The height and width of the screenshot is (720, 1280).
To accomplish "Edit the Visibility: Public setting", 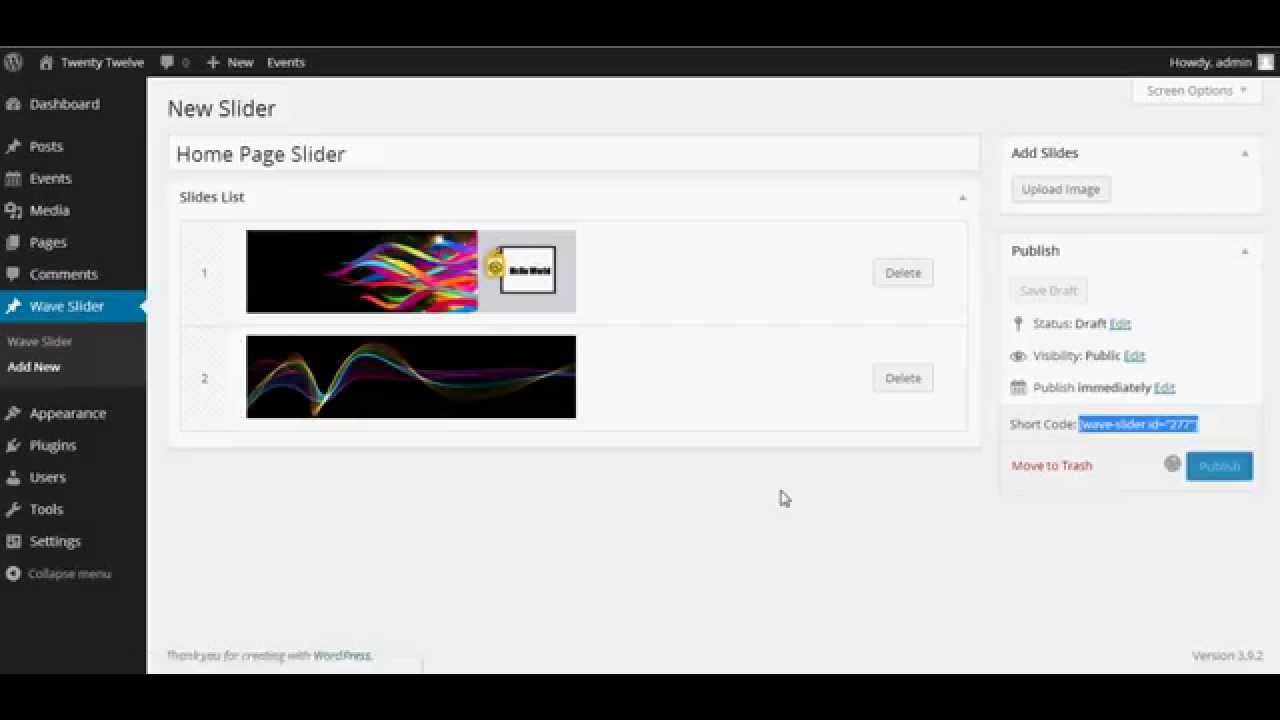I will (x=1134, y=356).
